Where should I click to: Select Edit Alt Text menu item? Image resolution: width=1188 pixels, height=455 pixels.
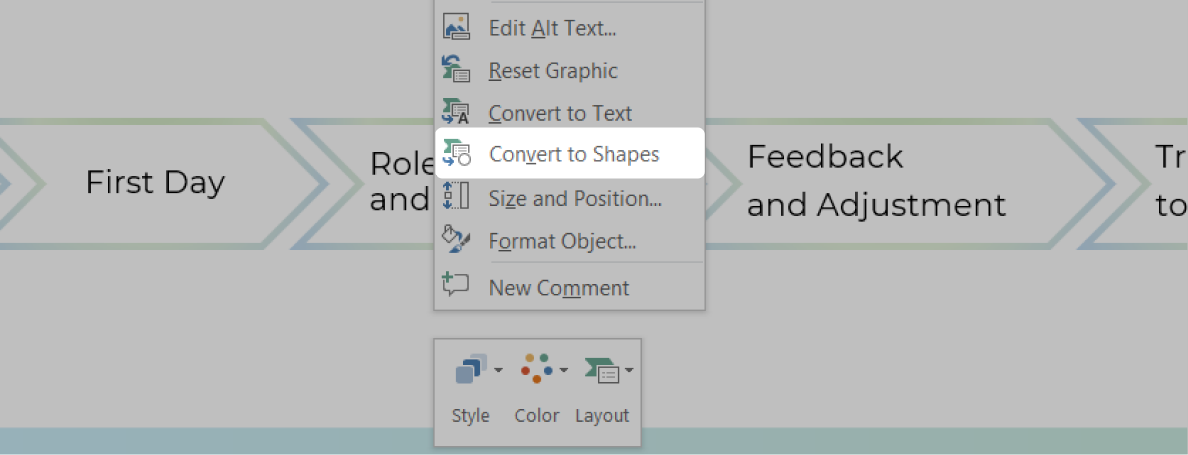tap(552, 28)
